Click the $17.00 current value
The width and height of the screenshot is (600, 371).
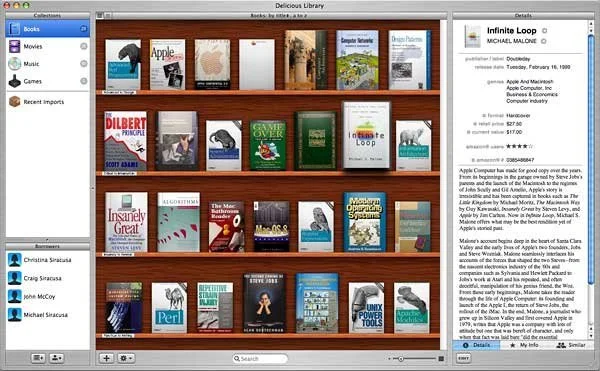pyautogui.click(x=514, y=132)
